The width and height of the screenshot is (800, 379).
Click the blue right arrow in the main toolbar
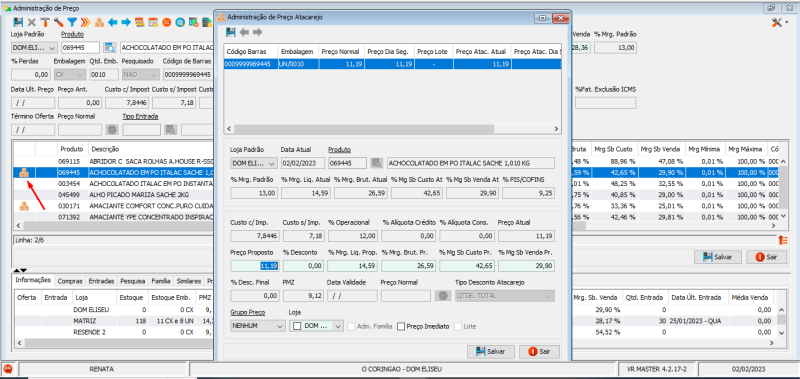tap(126, 22)
